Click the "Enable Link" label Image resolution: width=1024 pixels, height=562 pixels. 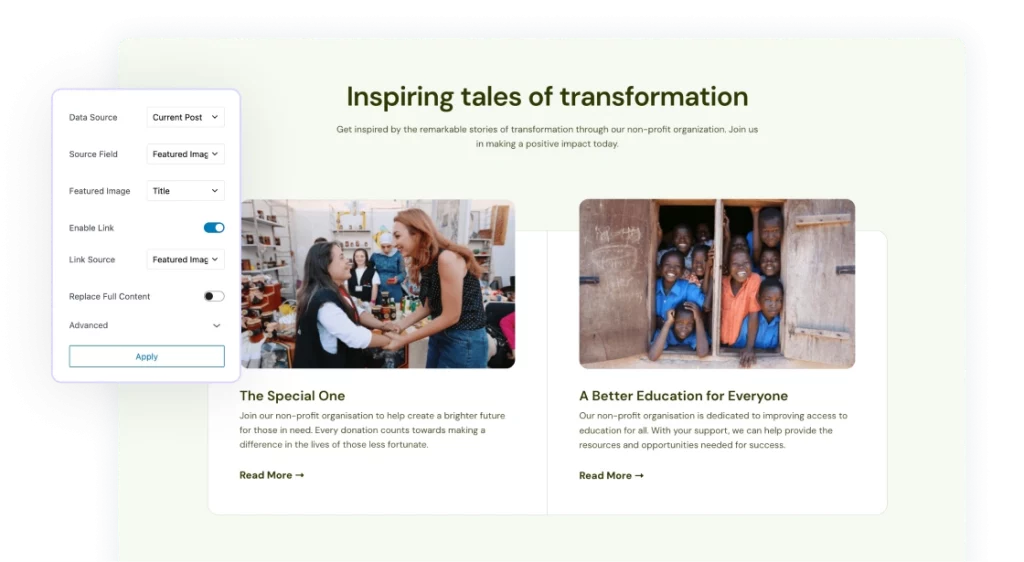click(91, 228)
